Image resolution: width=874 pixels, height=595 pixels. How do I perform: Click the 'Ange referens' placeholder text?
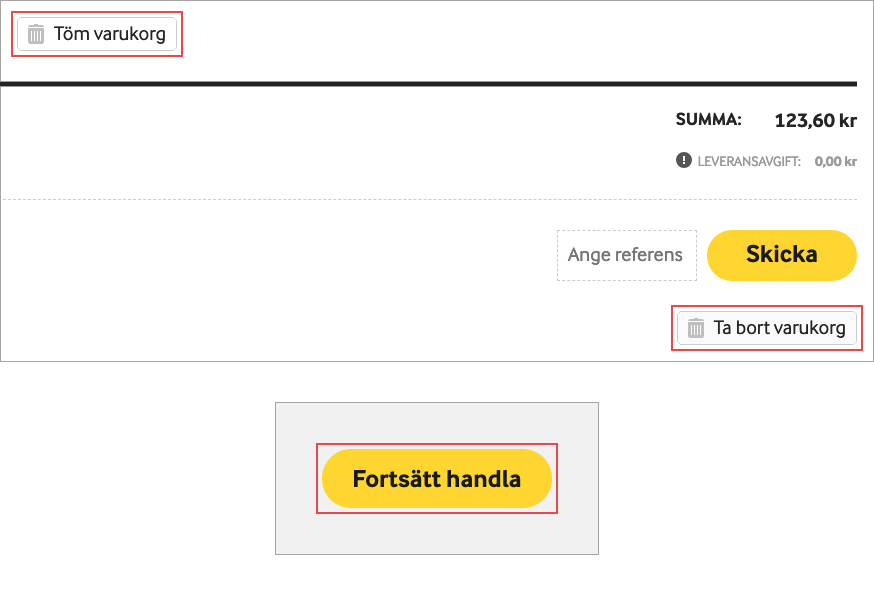[x=625, y=255]
